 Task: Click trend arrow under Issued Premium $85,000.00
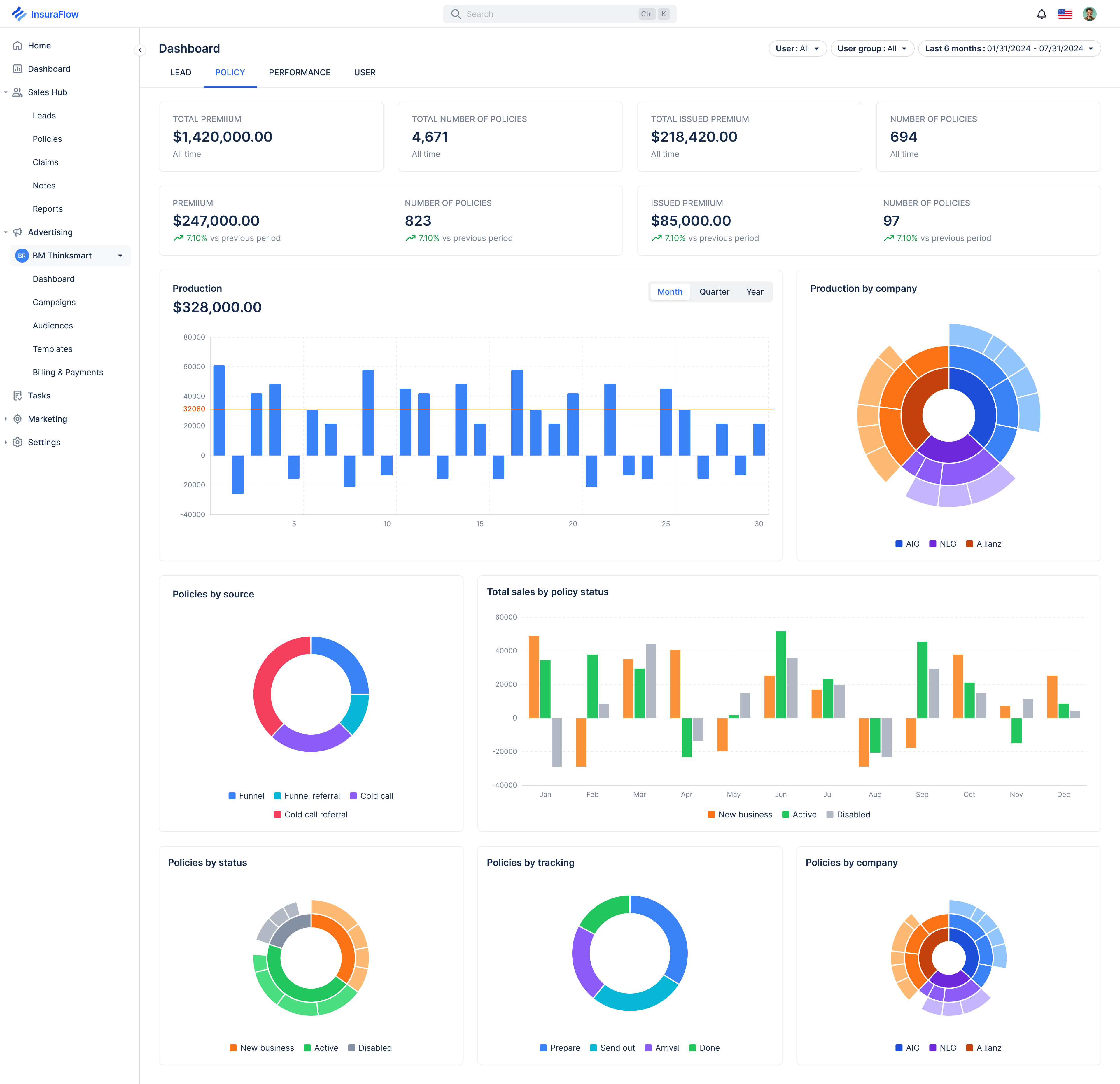click(x=657, y=238)
